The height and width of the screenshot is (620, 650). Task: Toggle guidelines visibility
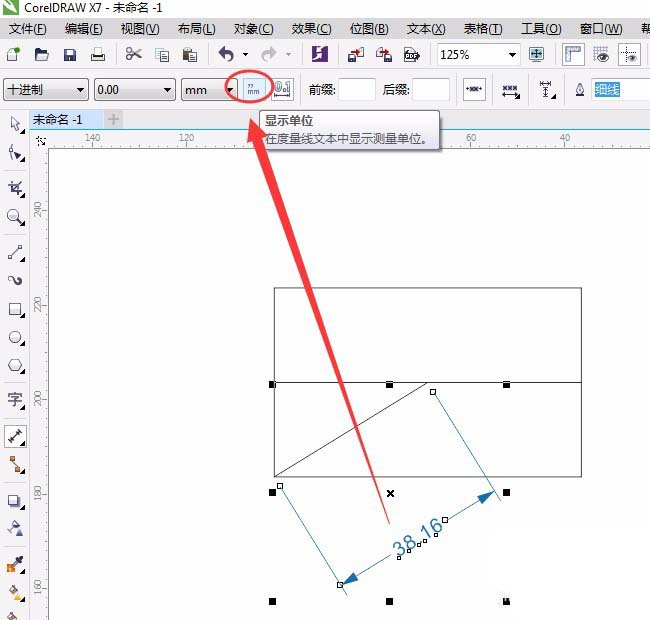click(629, 54)
